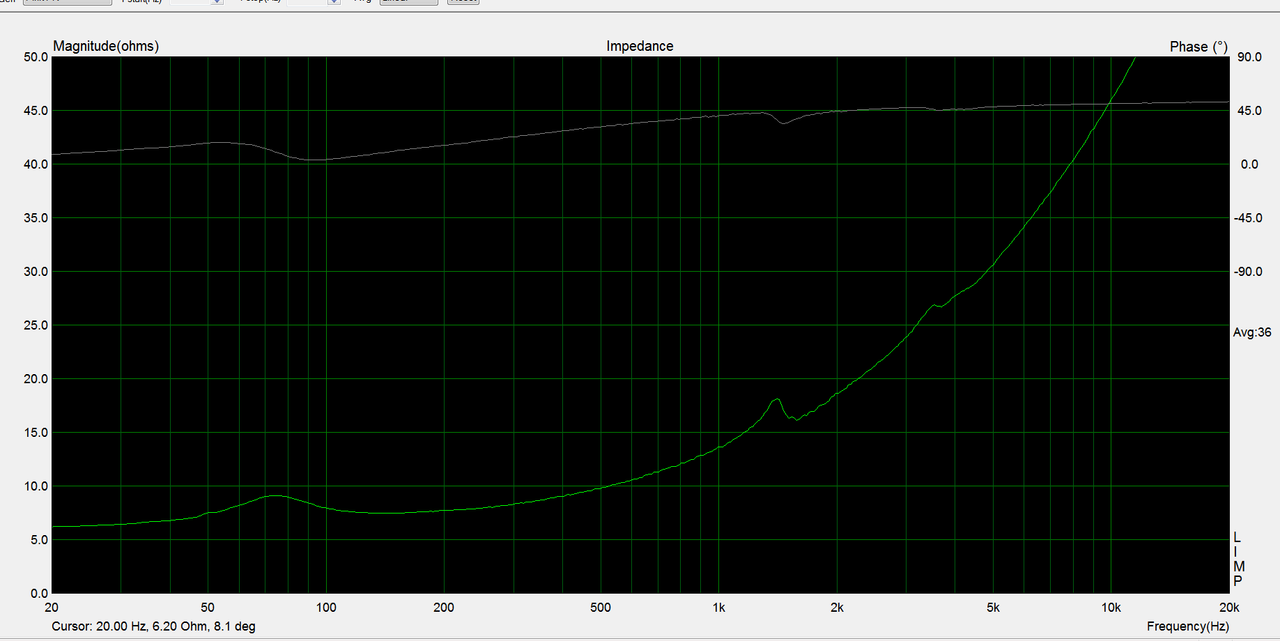Screen dimensions: 1280x641
Task: Click the 25.0 magnitude axis value
Action: 36,325
